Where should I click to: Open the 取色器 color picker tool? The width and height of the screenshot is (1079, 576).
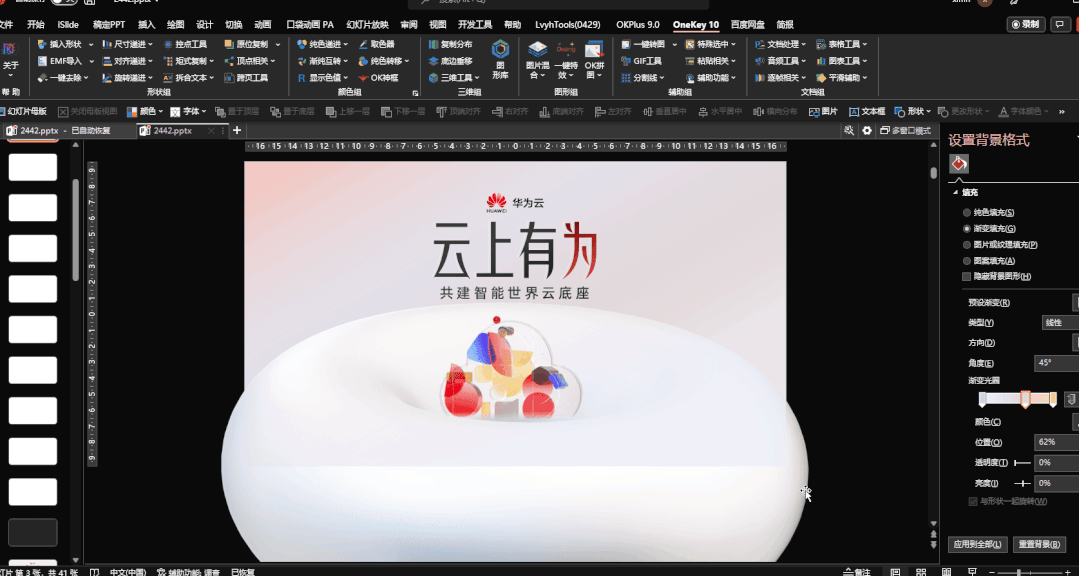click(x=376, y=44)
